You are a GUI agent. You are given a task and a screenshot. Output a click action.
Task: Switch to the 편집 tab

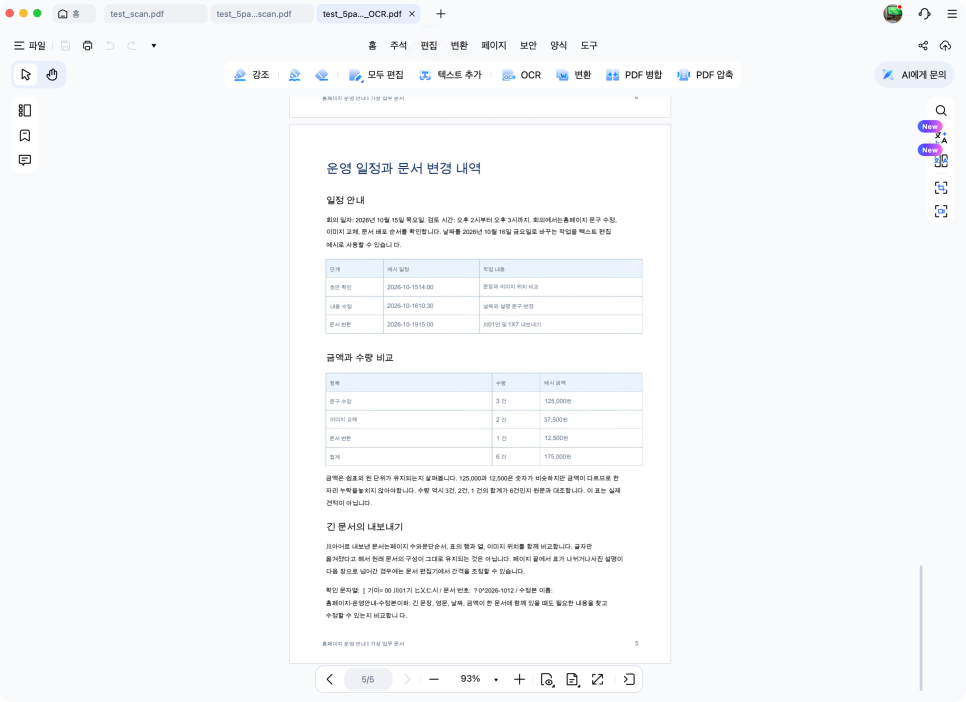(429, 46)
